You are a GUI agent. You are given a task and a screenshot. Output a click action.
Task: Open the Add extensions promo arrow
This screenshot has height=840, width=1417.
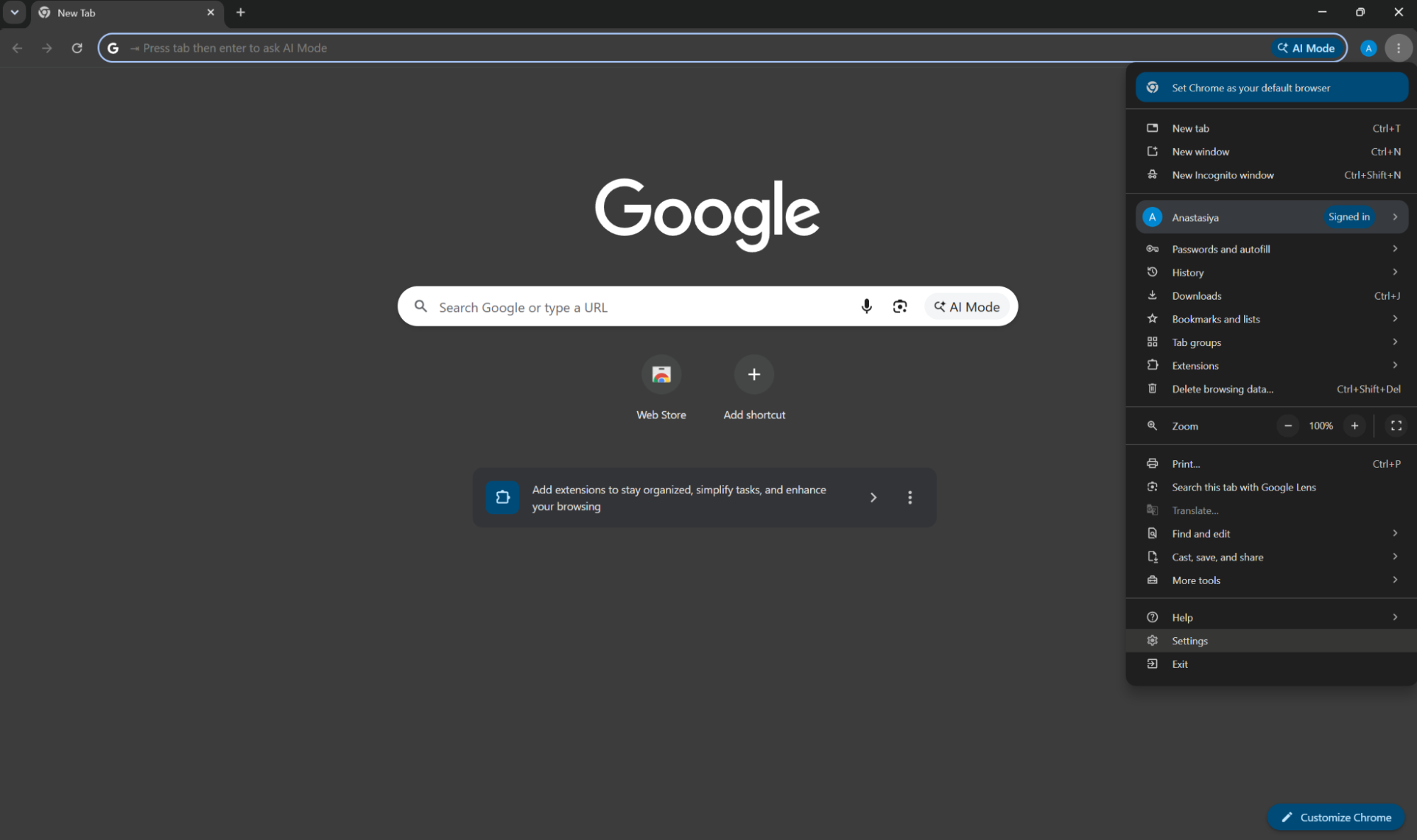tap(873, 498)
